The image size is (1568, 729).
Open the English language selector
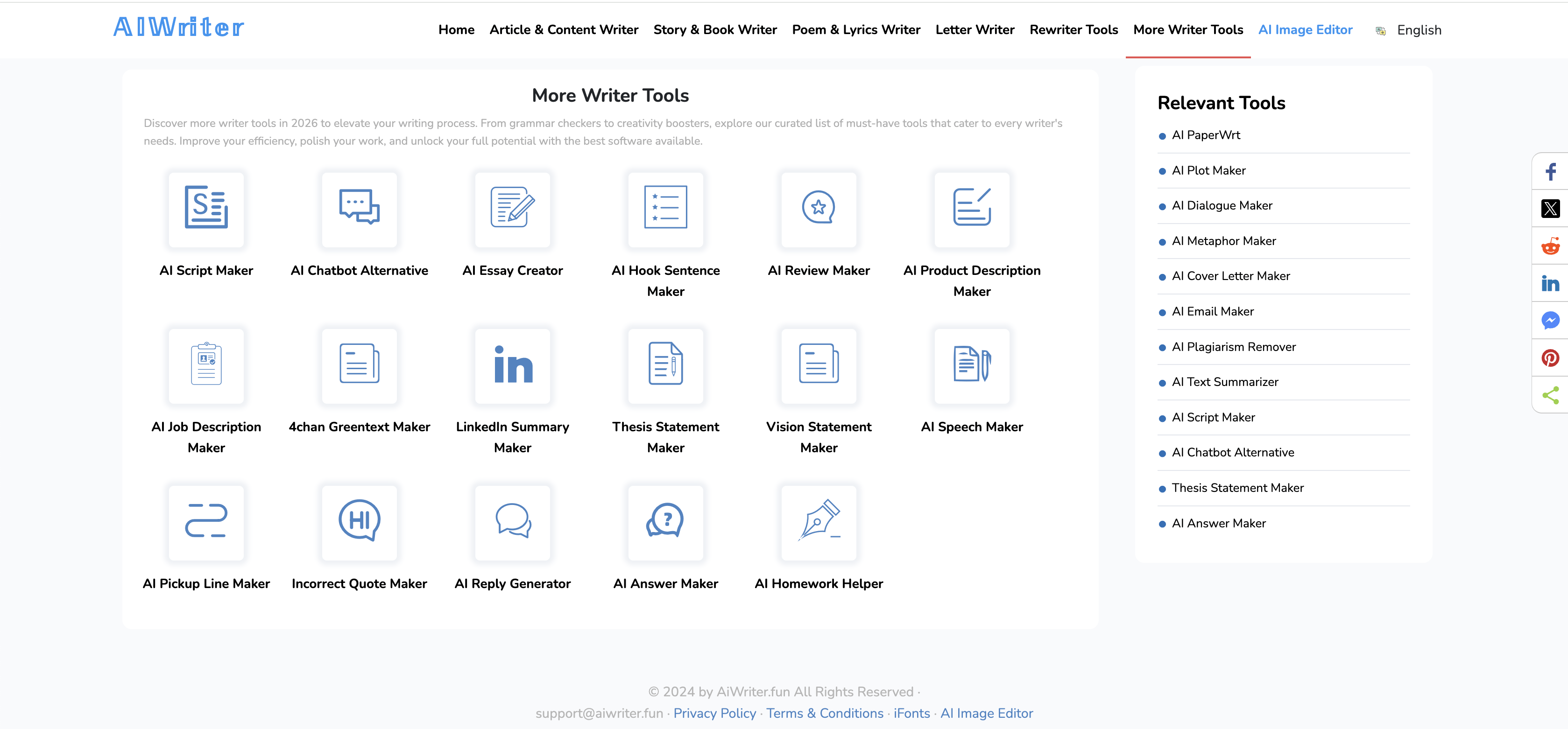pyautogui.click(x=1419, y=30)
